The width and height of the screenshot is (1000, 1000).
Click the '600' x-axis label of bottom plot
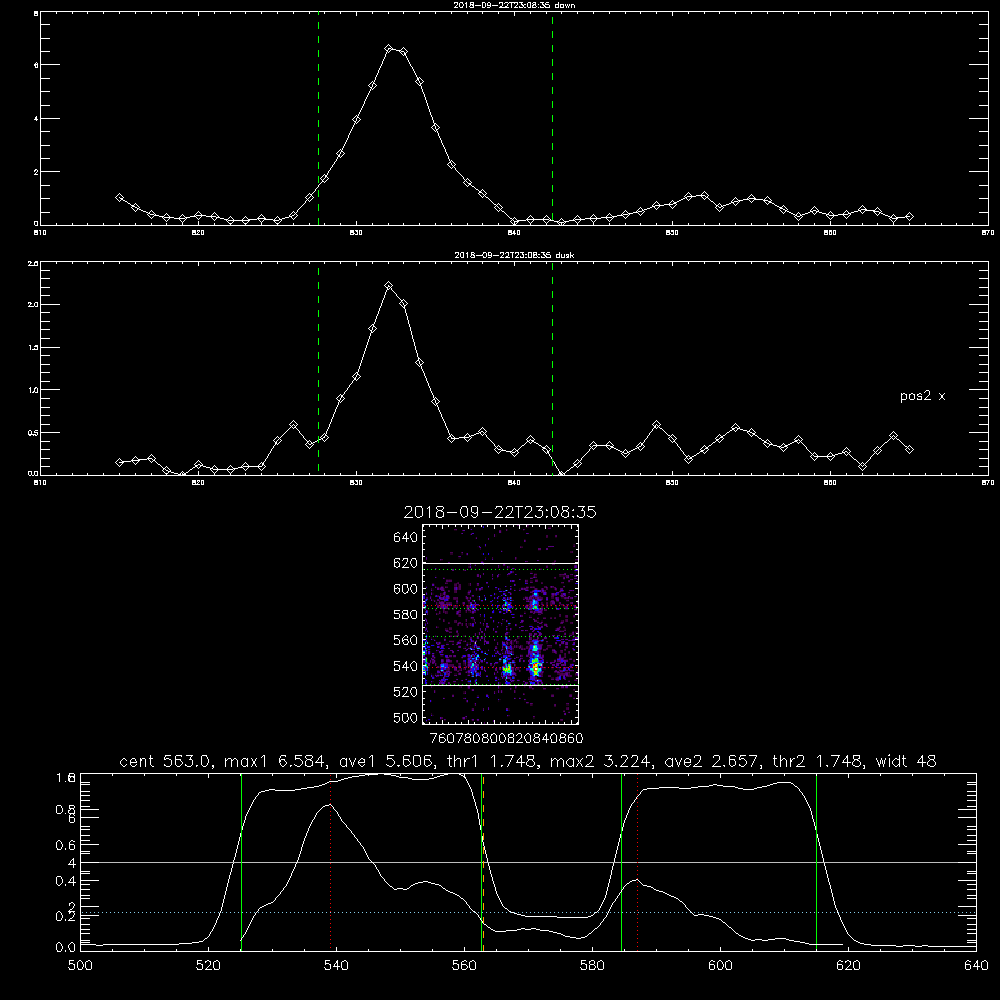click(x=720, y=966)
